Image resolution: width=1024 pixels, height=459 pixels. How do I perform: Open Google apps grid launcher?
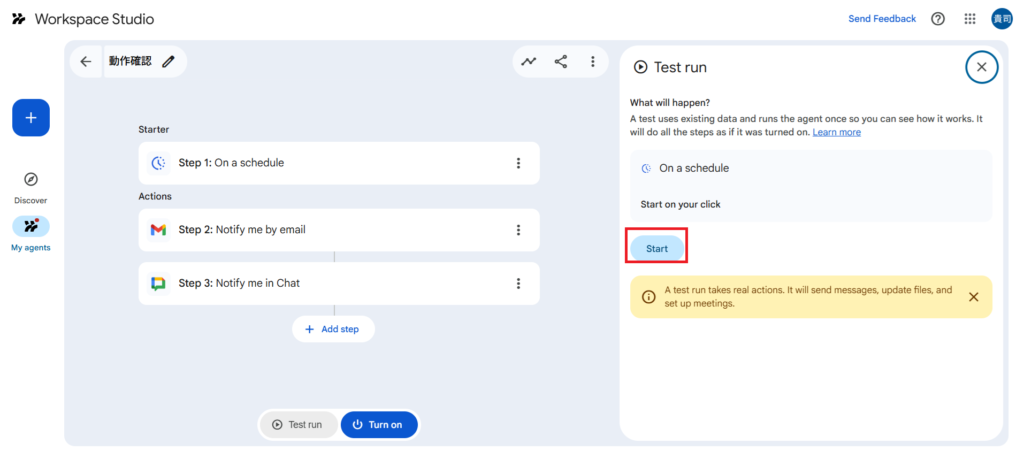969,19
